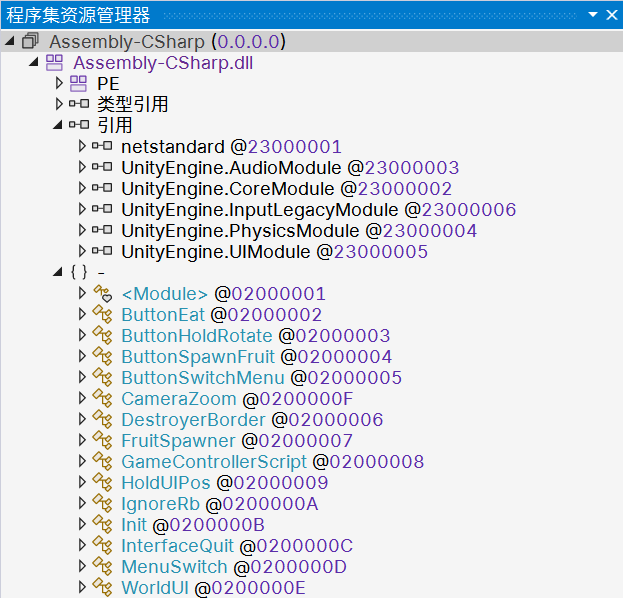This screenshot has height=598, width=623.
Task: Expand the netstandard reference
Action: 82,146
